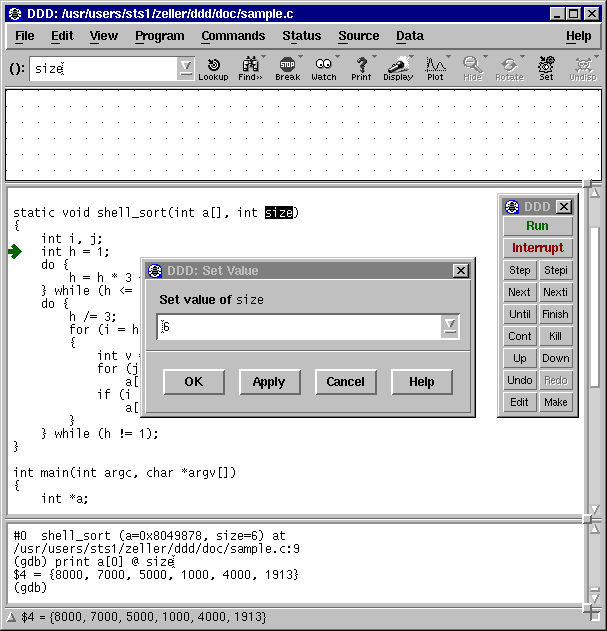The height and width of the screenshot is (631, 607).
Task: Click source window scrollbar up arrow
Action: point(595,193)
